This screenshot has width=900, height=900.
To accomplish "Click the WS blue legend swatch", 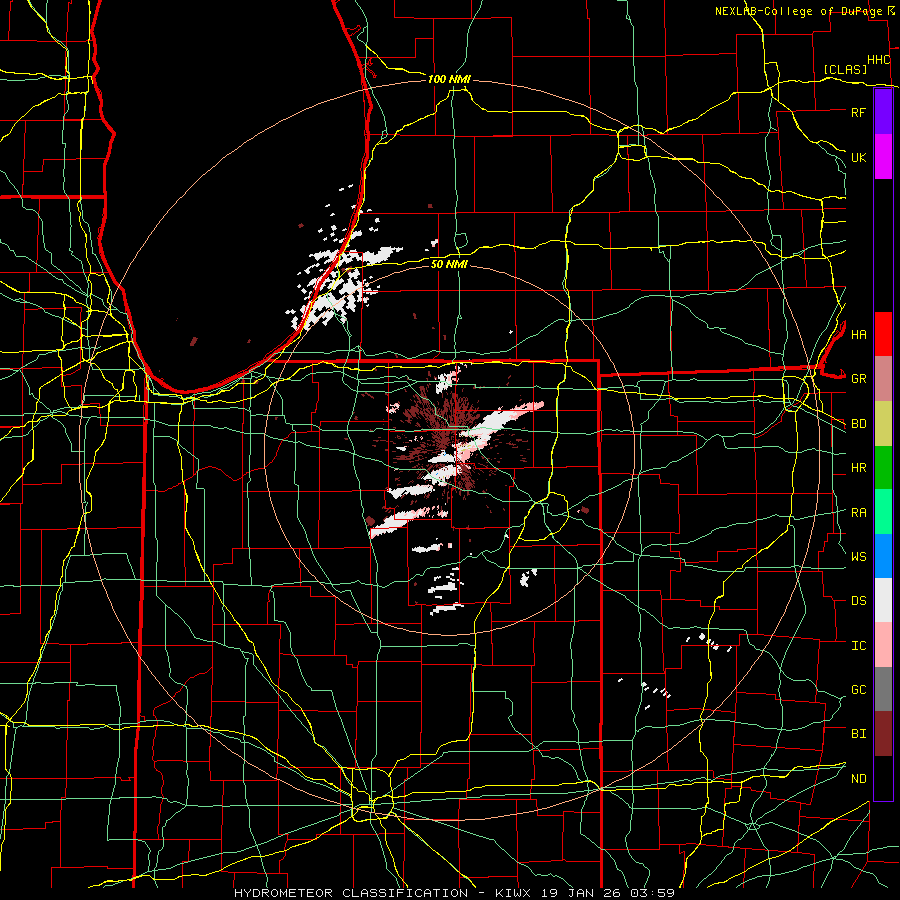I will [x=883, y=556].
